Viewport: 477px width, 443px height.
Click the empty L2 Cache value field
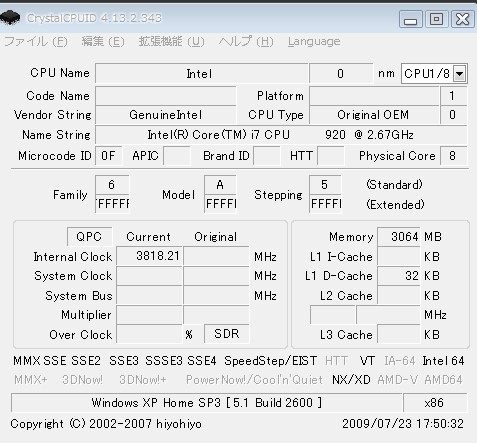click(x=399, y=295)
